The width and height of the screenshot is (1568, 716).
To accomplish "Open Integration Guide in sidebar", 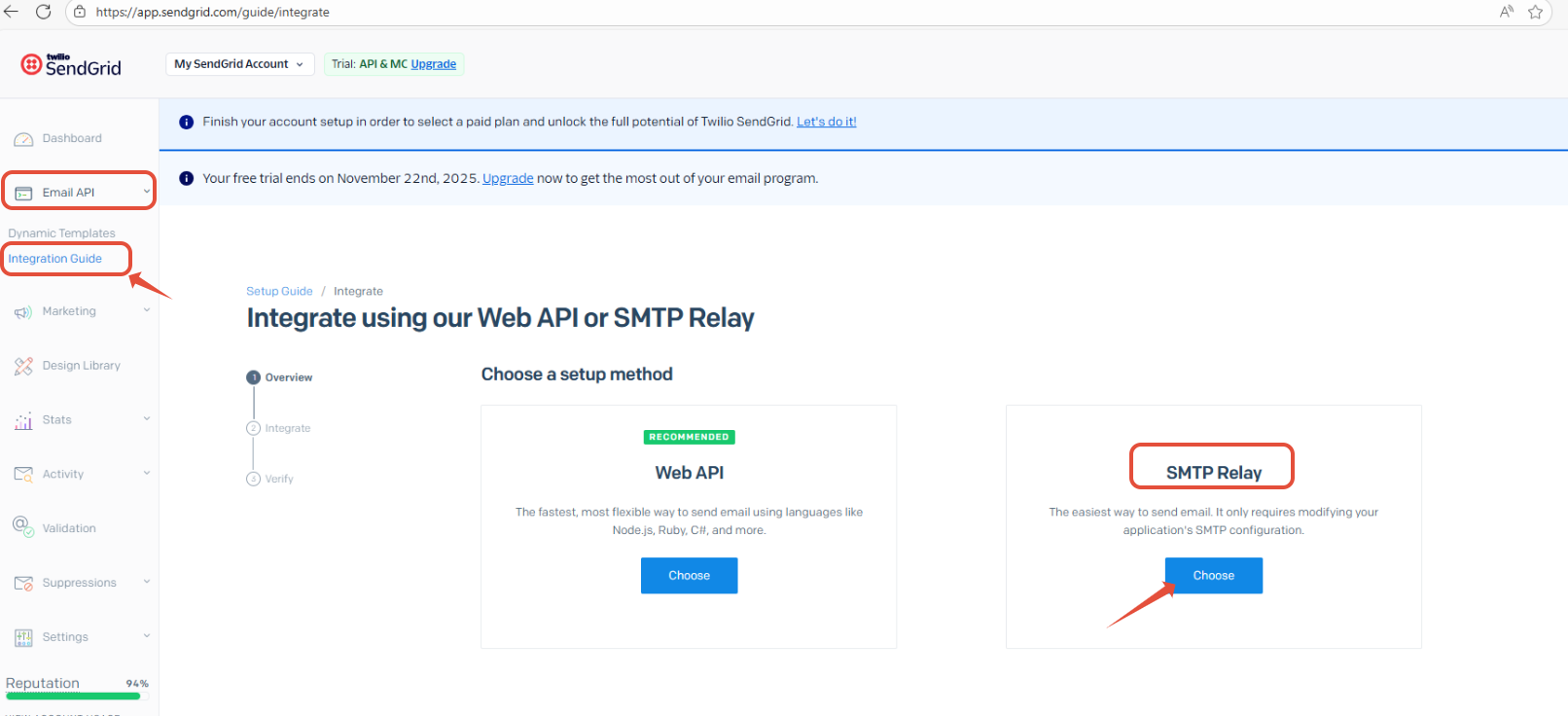I will coord(54,259).
